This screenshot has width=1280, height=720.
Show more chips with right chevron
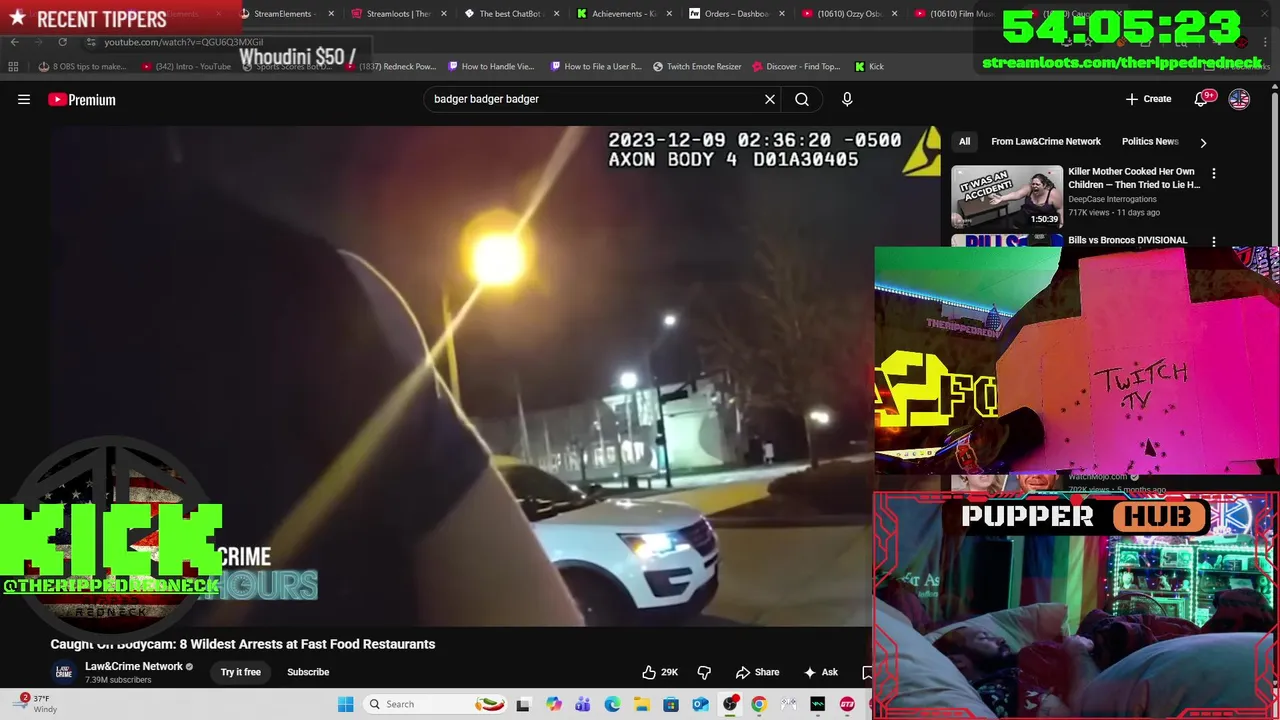[x=1203, y=142]
